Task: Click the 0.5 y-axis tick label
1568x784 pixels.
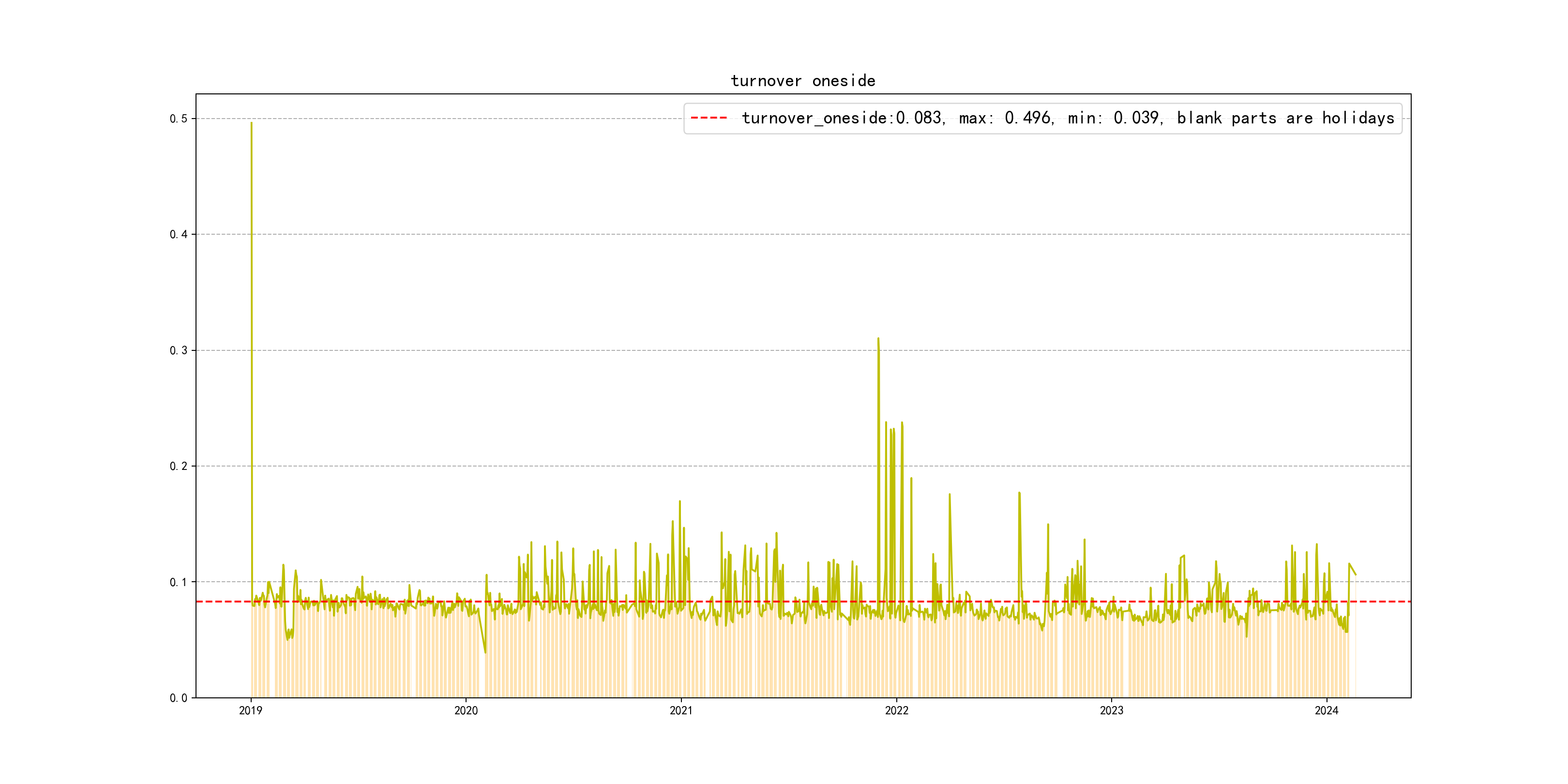Action: coord(179,119)
